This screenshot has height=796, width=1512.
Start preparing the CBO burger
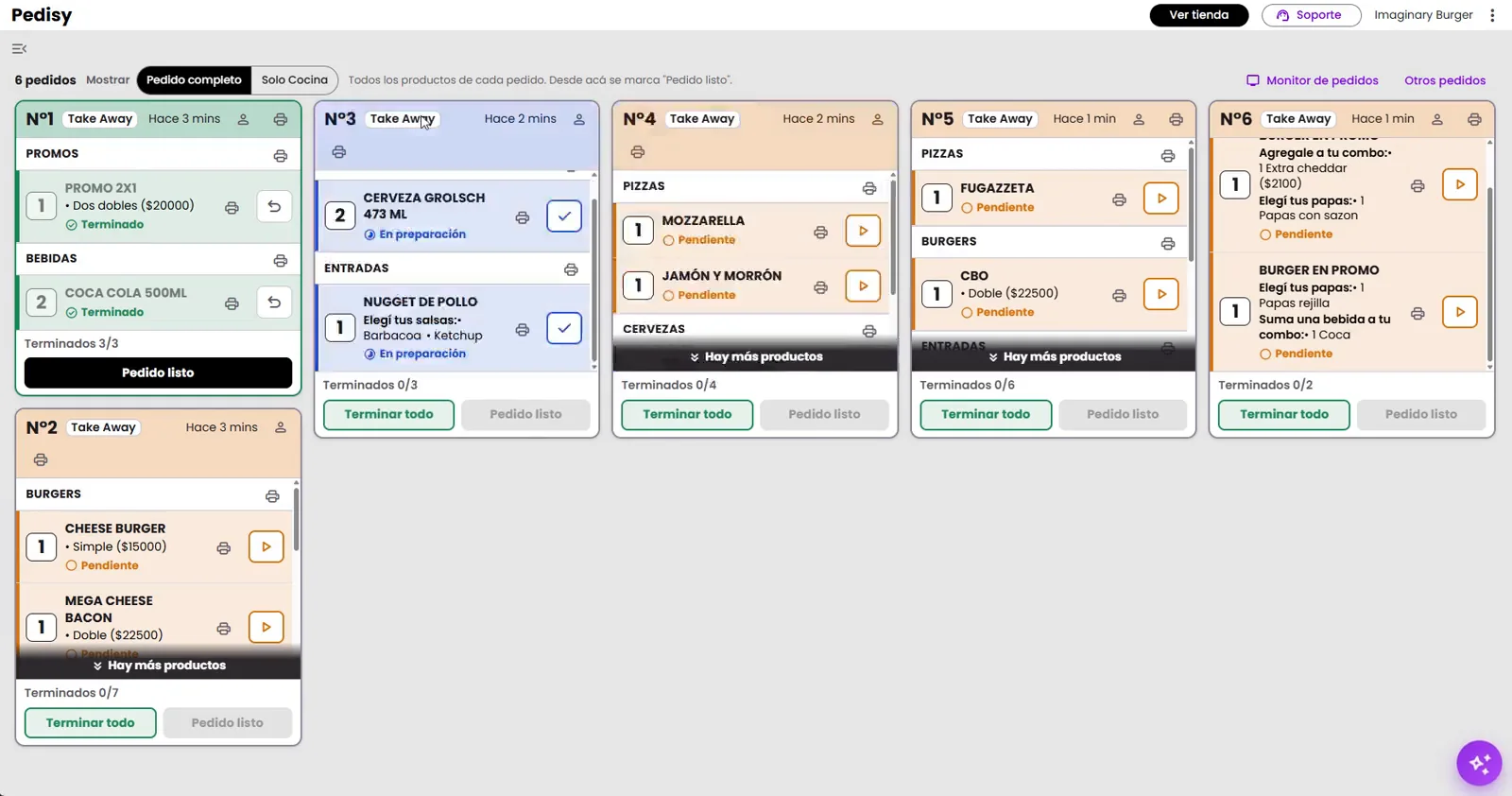[x=1161, y=294]
